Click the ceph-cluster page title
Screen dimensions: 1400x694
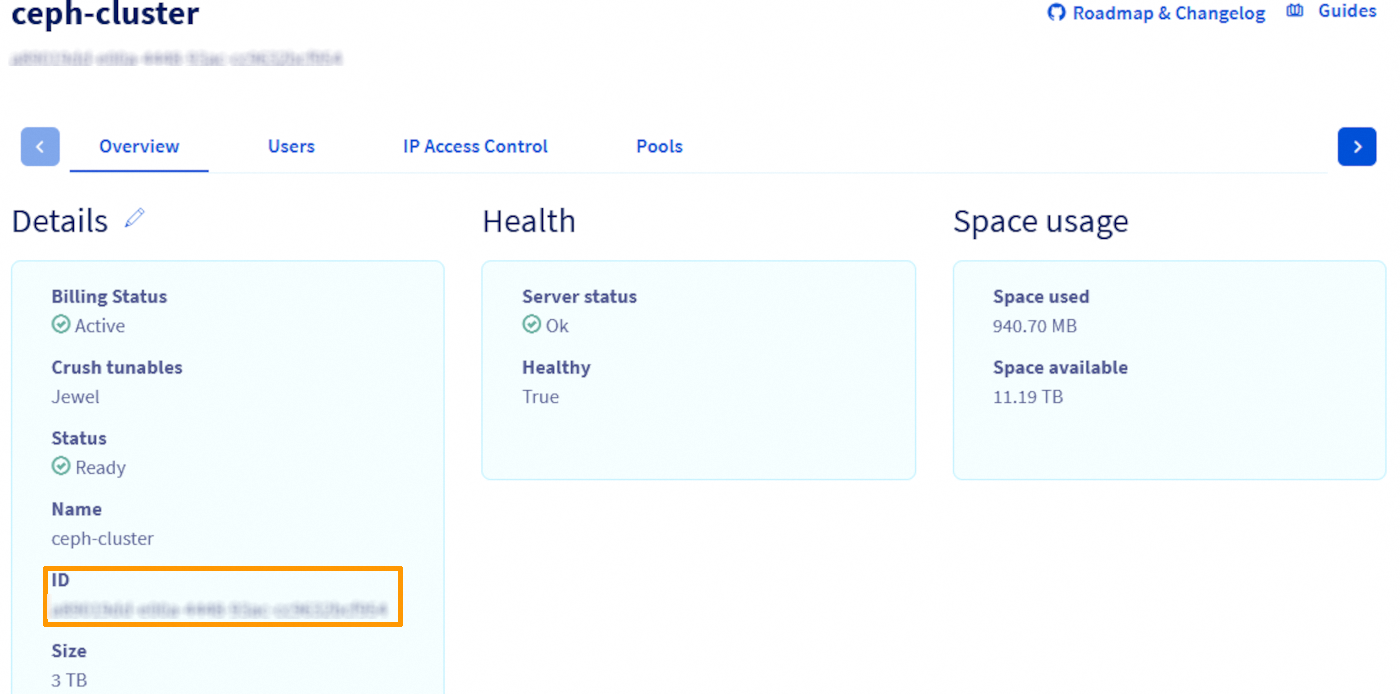click(105, 15)
